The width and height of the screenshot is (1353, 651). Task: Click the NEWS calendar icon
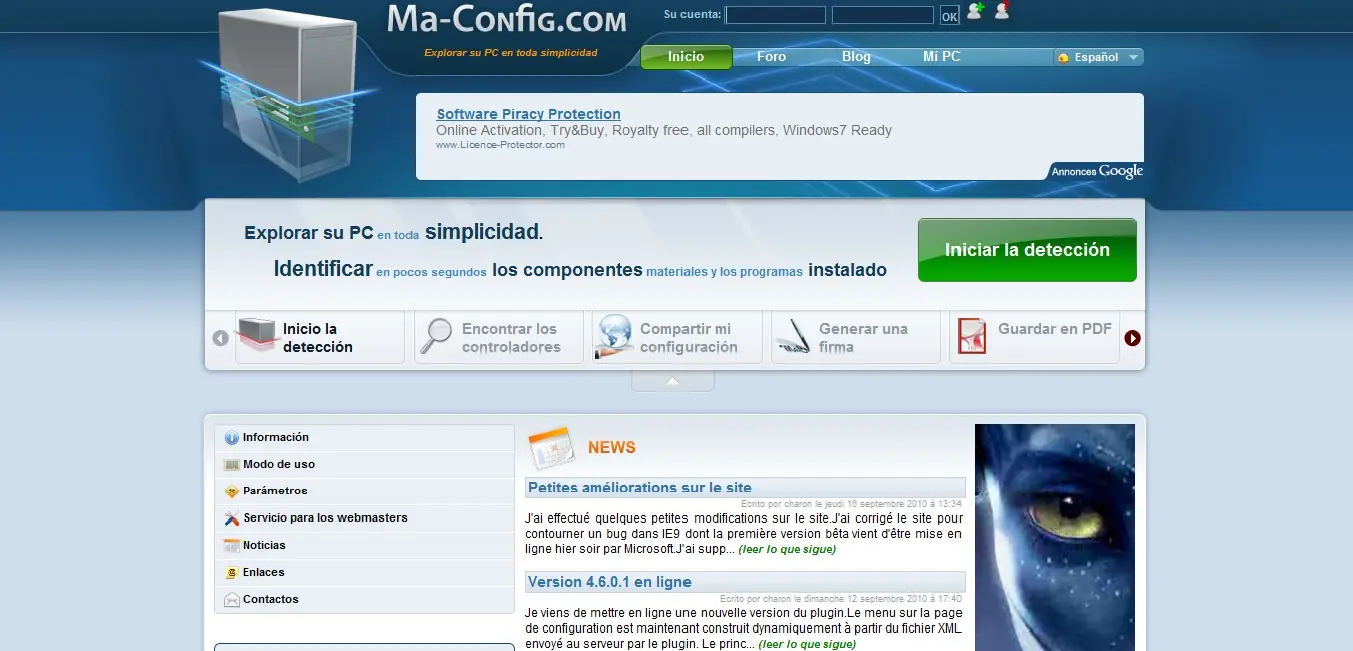(x=551, y=447)
